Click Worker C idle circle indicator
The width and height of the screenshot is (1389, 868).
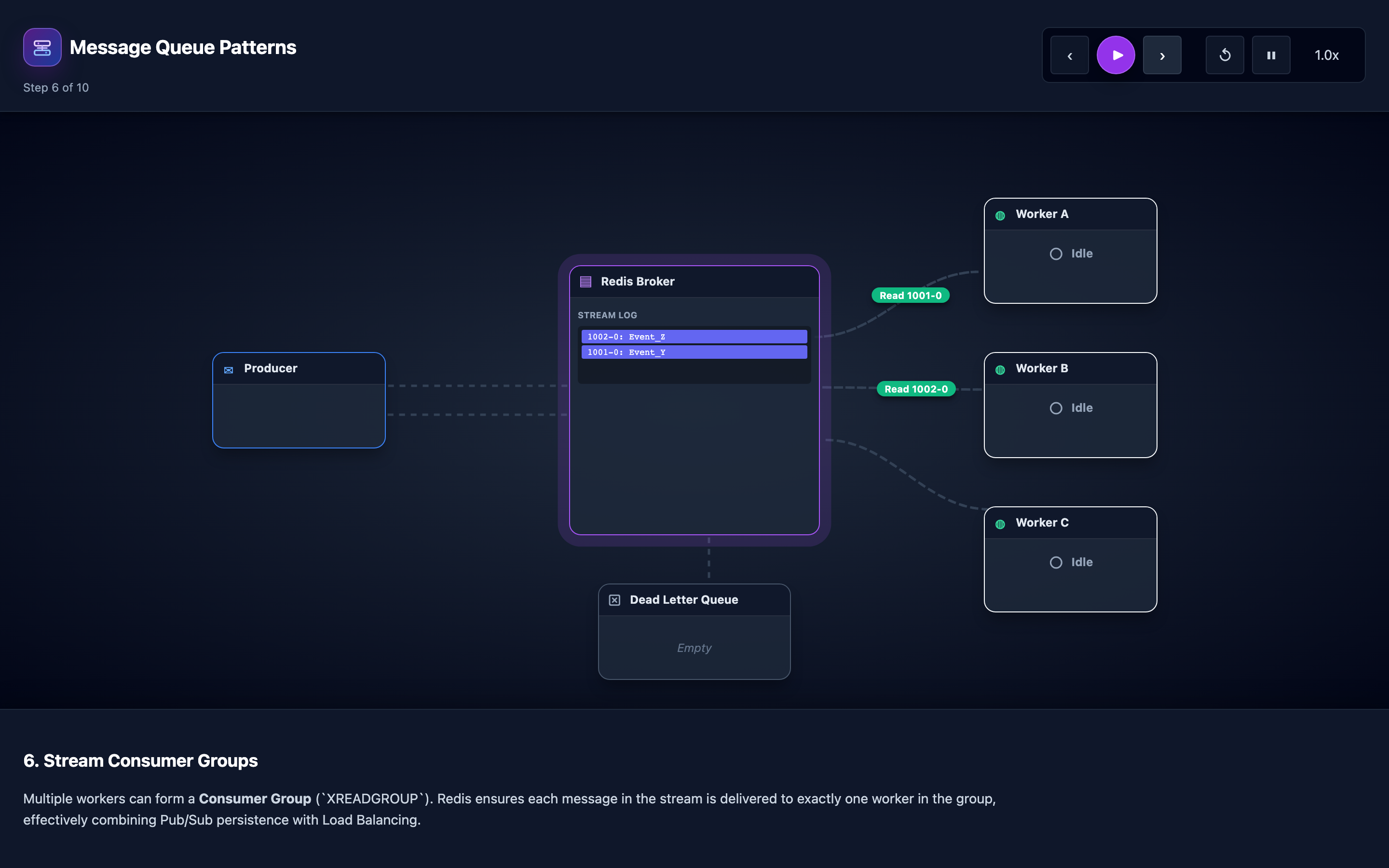tap(1056, 563)
